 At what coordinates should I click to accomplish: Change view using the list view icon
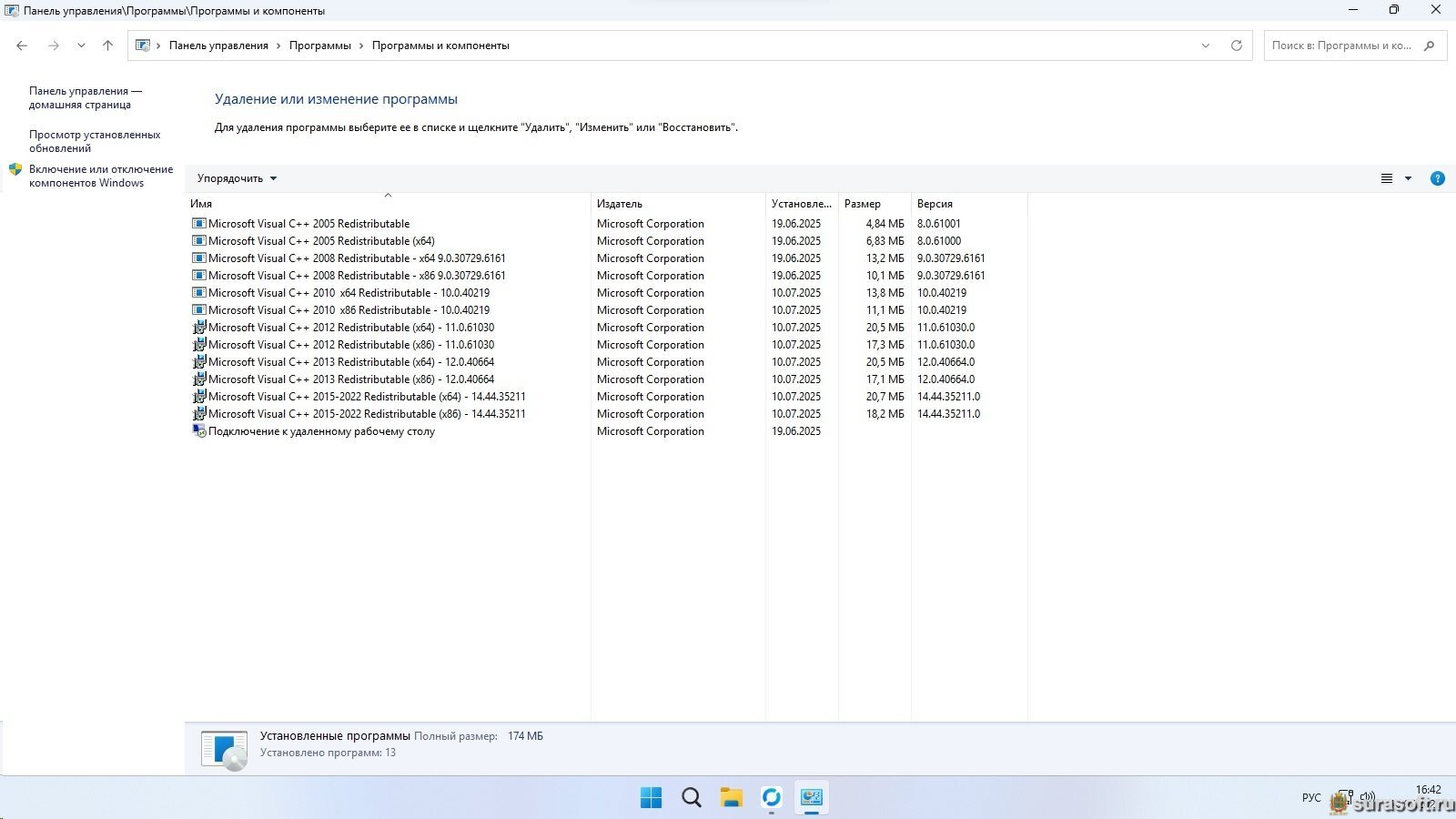[x=1386, y=178]
